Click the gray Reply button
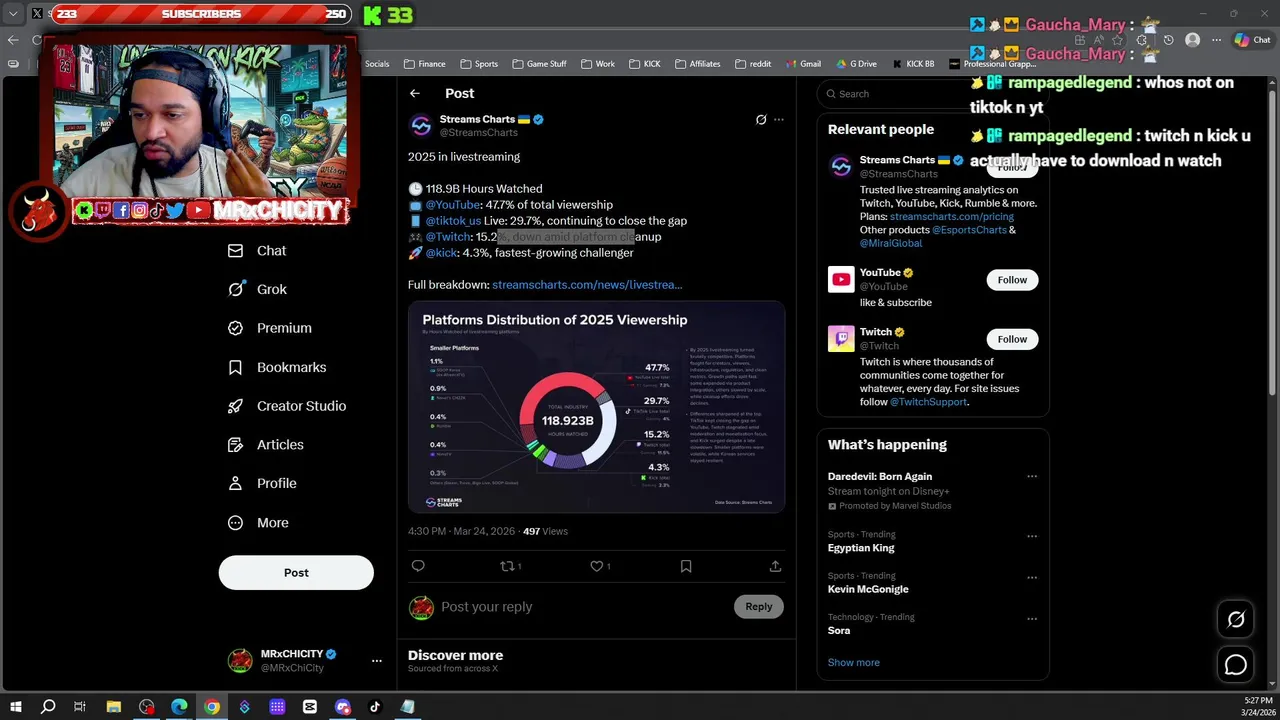Screen dimensions: 1280x720 click(x=759, y=606)
